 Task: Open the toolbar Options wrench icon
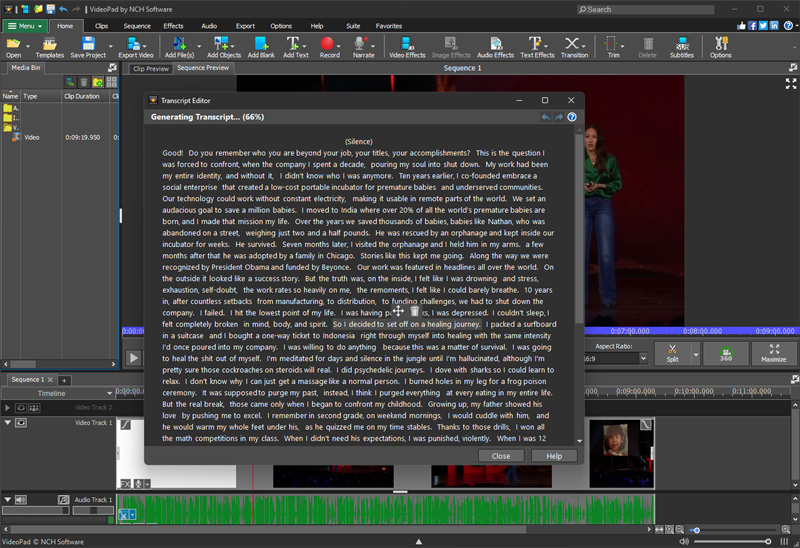click(x=720, y=47)
